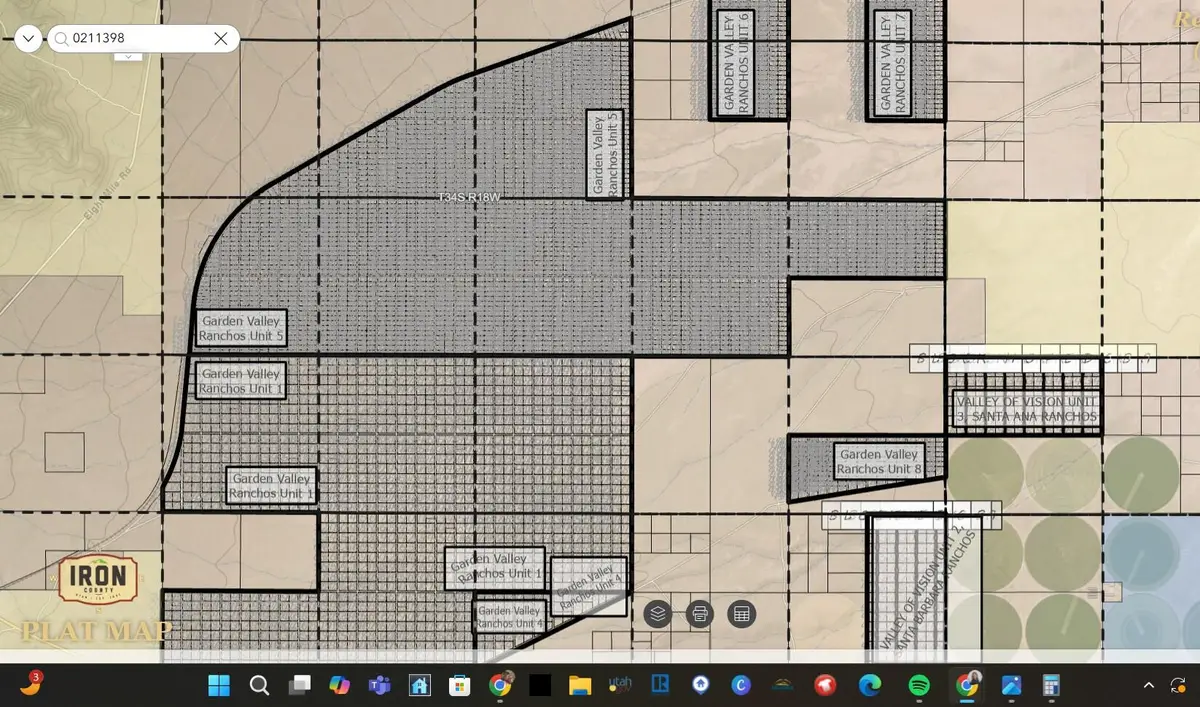Open the Windows Start menu
This screenshot has height=707, width=1200.
tap(219, 685)
